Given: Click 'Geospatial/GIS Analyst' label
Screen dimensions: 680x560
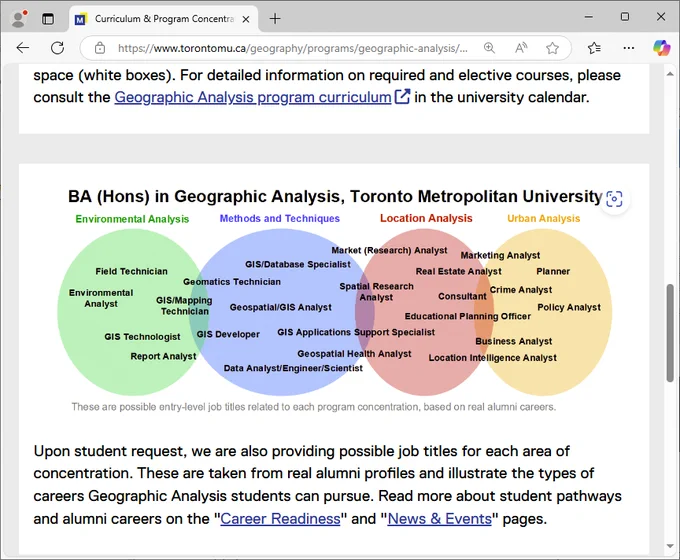Looking at the screenshot, I should (x=281, y=307).
